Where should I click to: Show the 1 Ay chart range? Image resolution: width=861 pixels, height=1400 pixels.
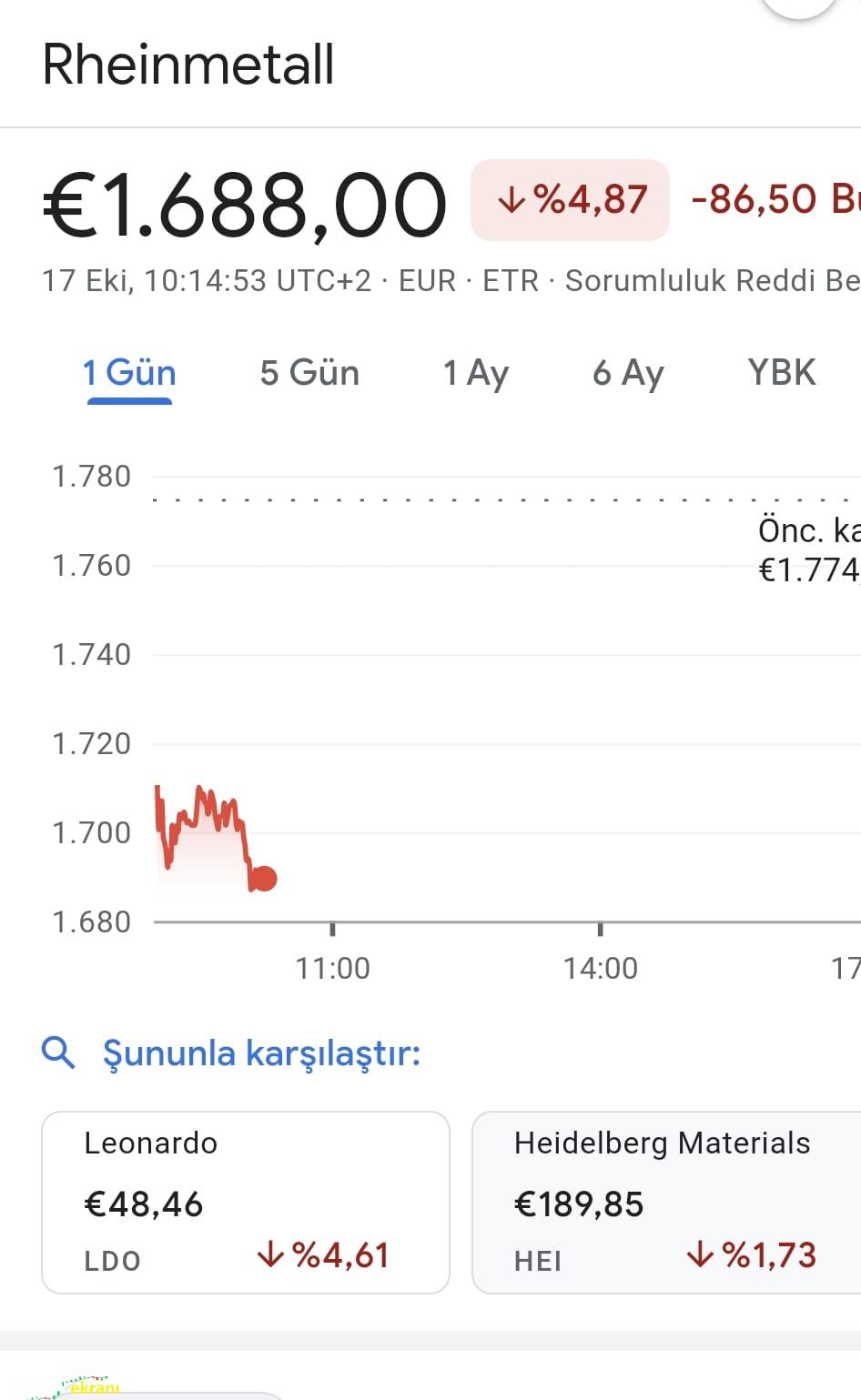click(475, 373)
